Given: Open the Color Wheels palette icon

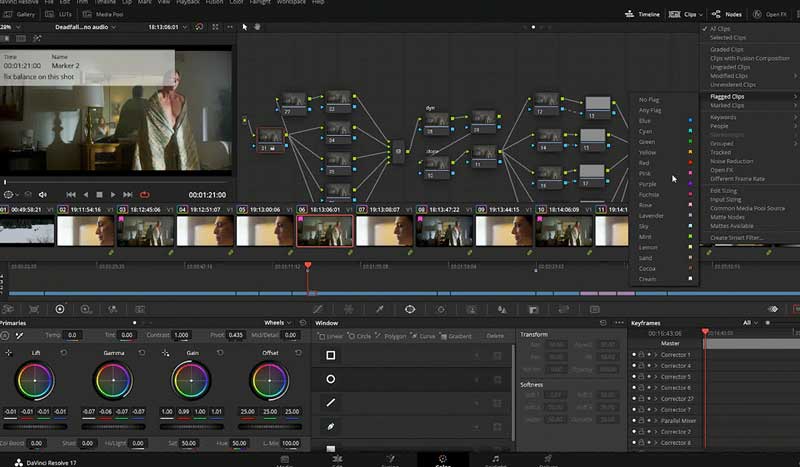Looking at the screenshot, I should point(60,309).
